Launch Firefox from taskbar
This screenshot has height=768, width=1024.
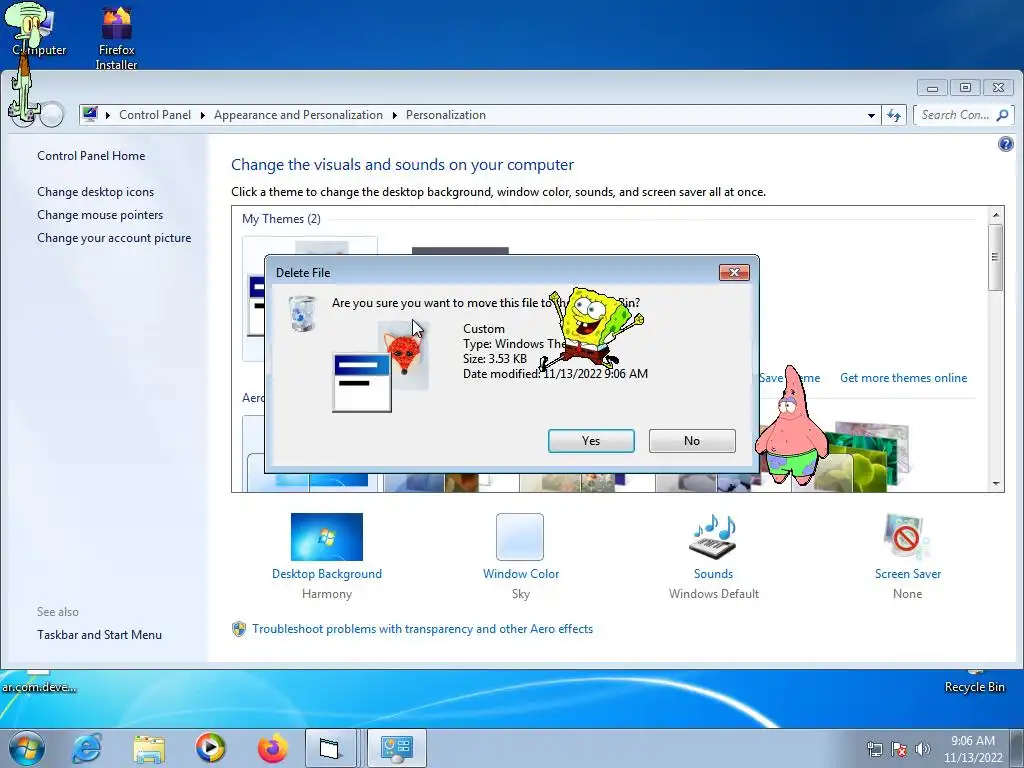[x=272, y=748]
